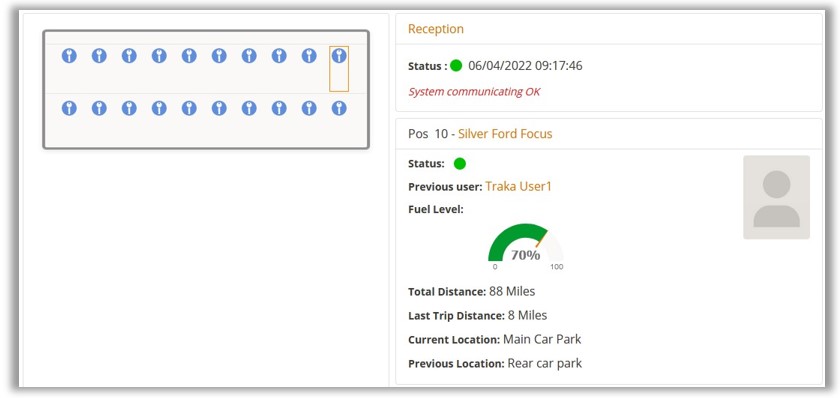The width and height of the screenshot is (840, 398).
Task: Click the green Pos 10 status dot
Action: [460, 164]
